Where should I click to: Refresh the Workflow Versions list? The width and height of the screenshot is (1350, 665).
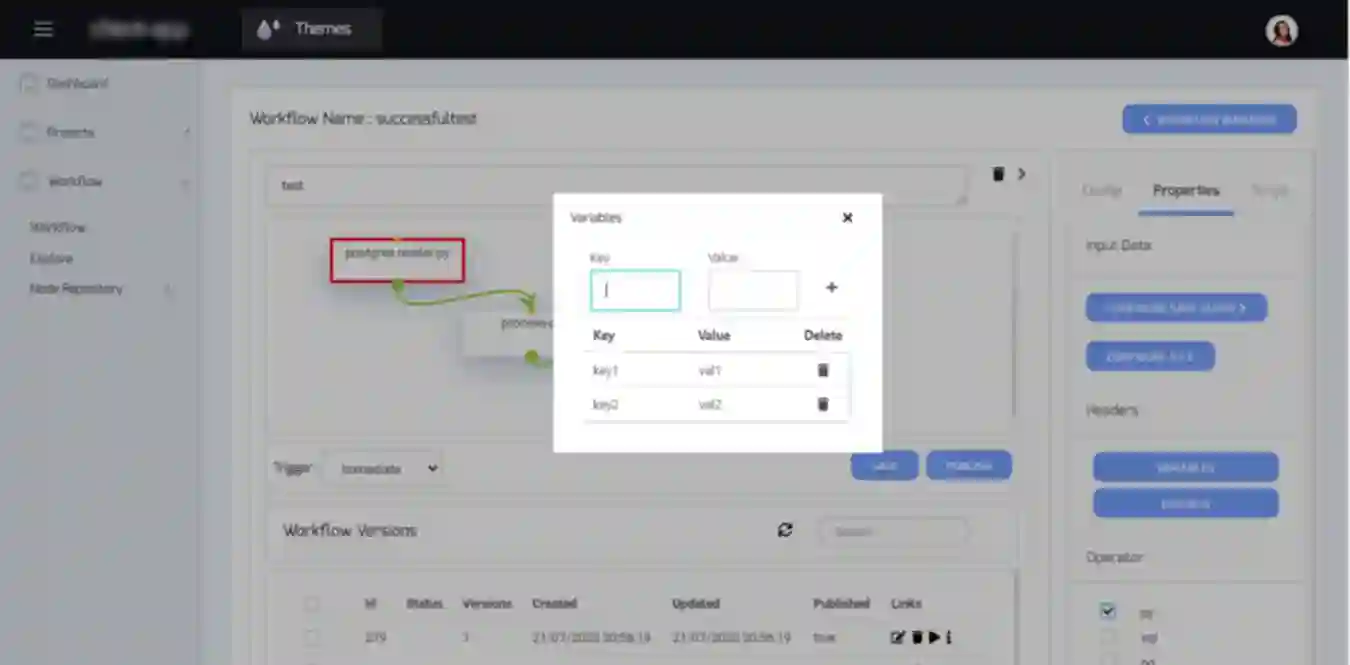coord(785,530)
